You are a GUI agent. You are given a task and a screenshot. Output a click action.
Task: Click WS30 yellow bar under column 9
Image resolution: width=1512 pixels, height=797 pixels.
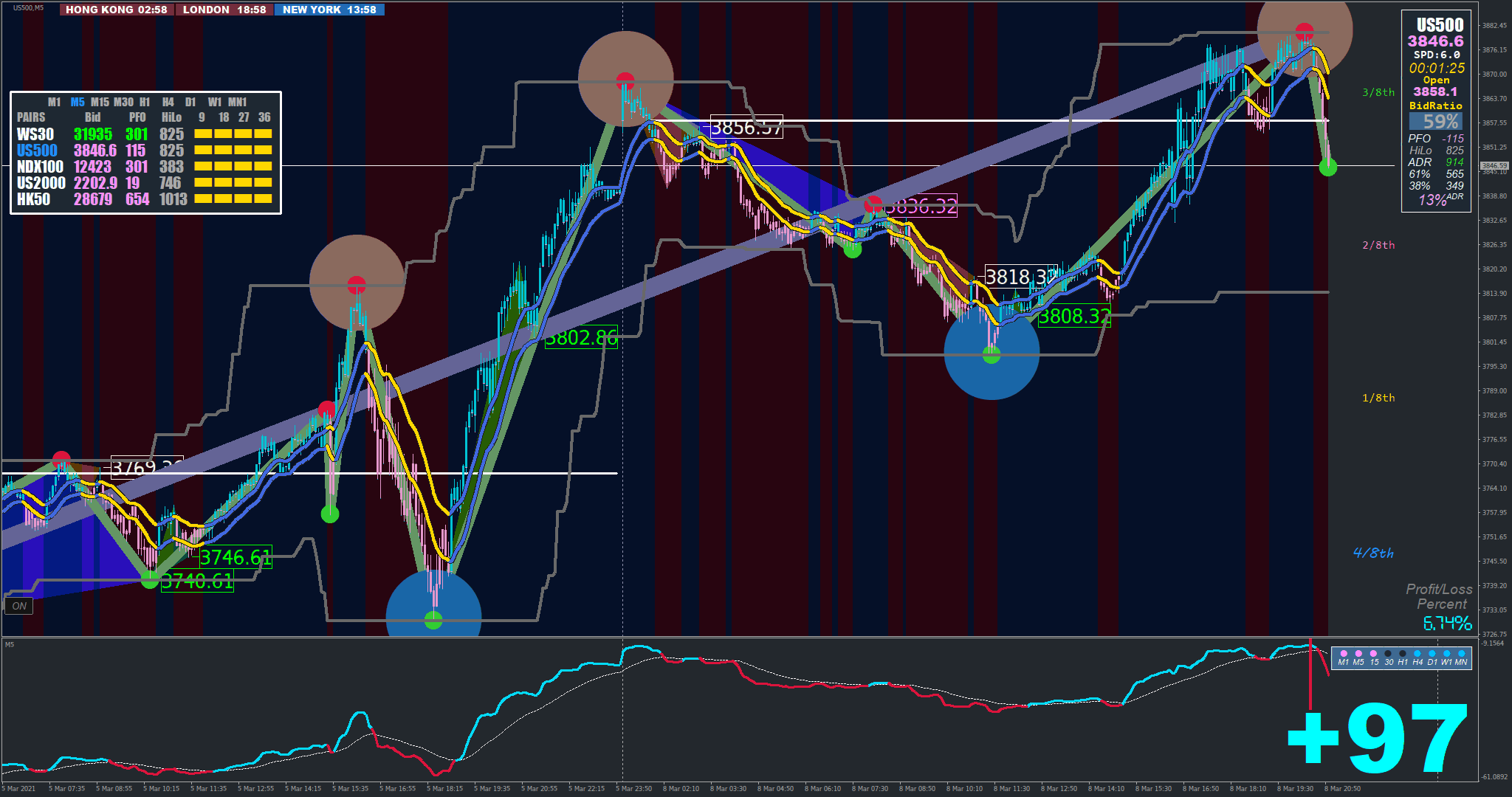(x=203, y=134)
